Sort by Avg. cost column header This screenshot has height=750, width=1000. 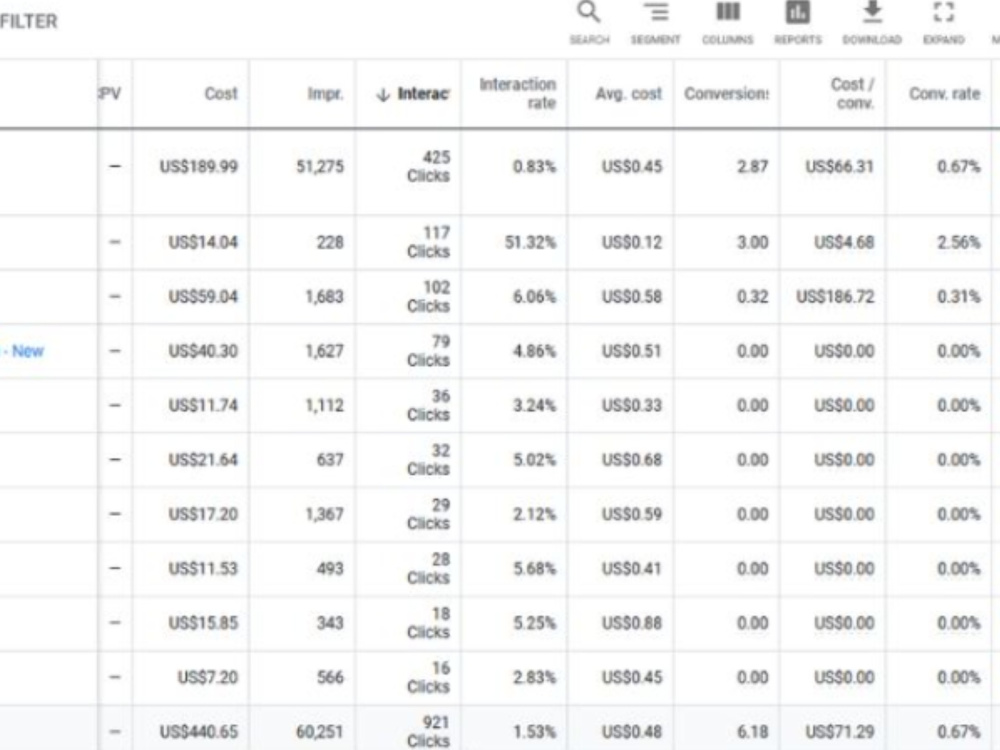pos(628,94)
